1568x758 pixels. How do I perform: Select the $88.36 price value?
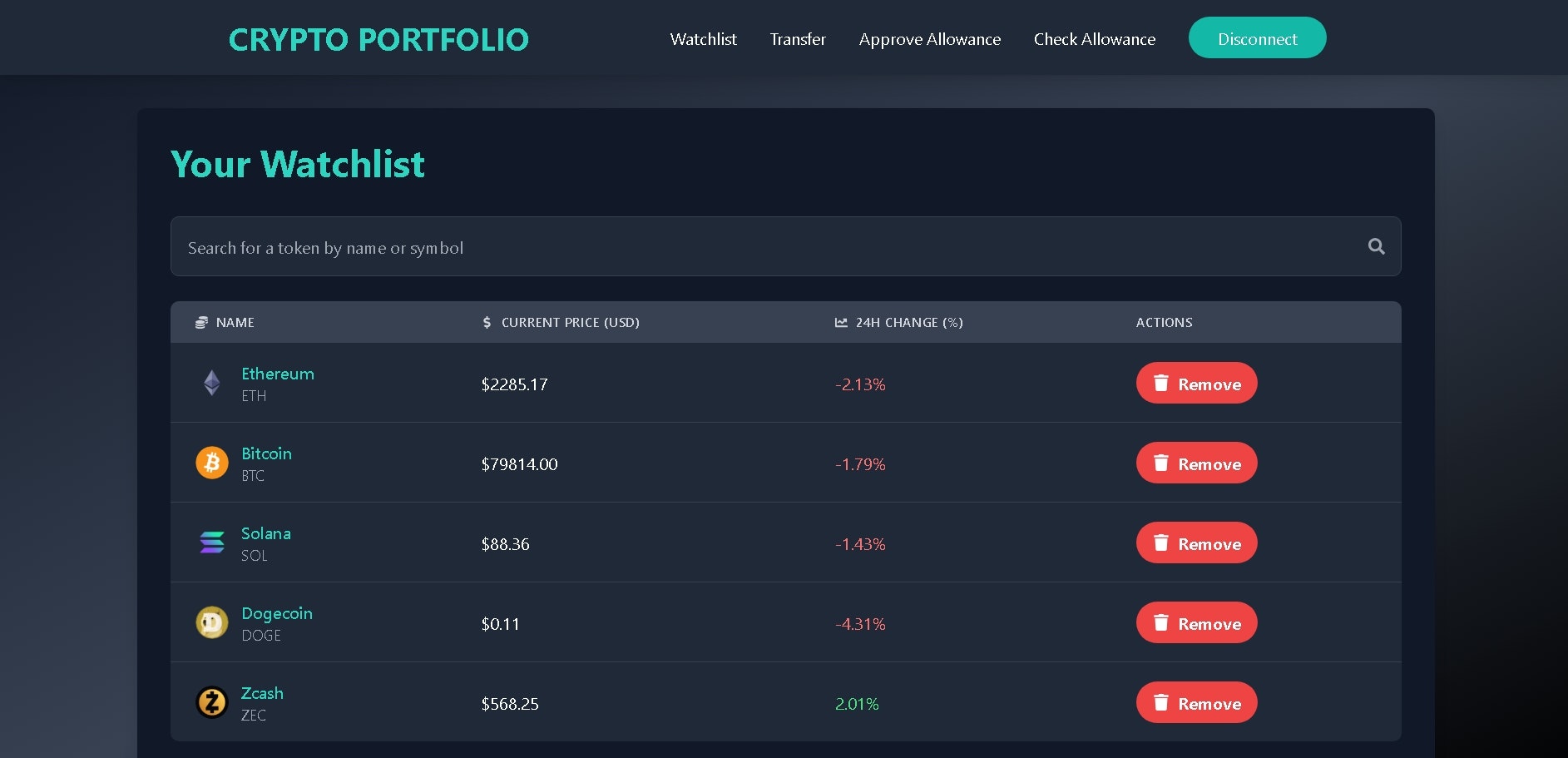505,544
